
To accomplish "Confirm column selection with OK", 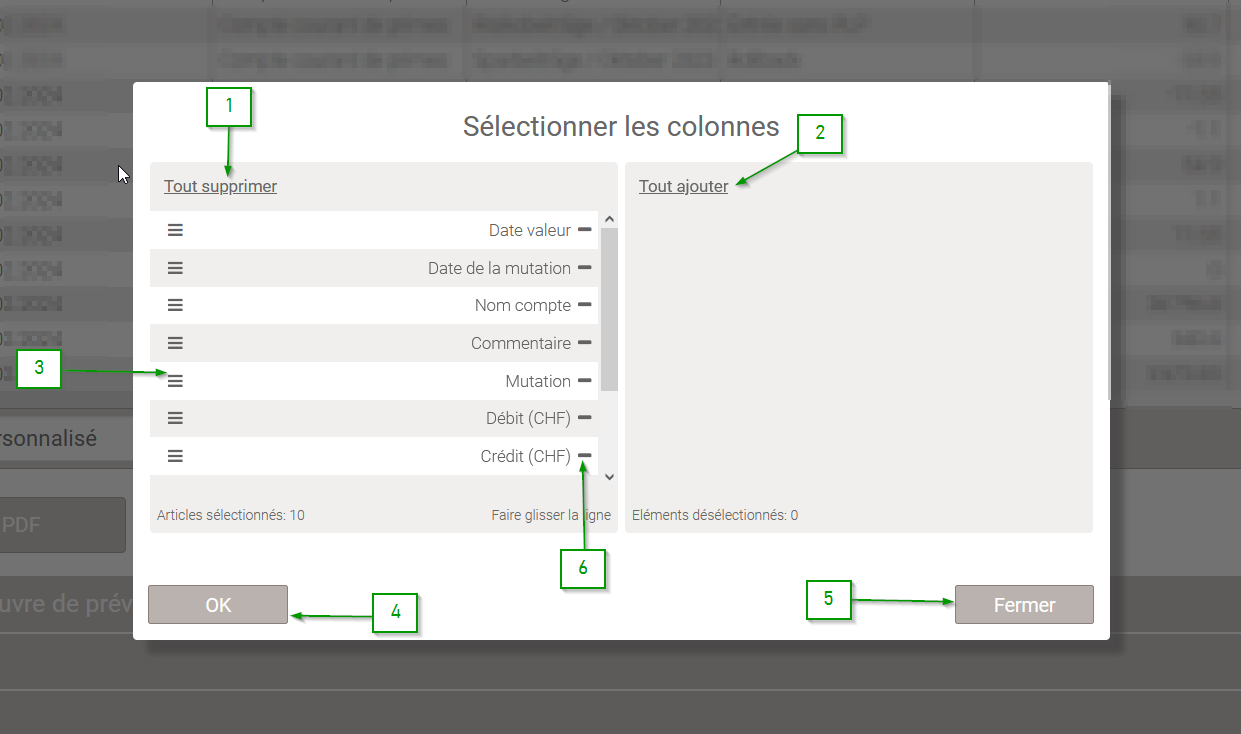I will [218, 605].
